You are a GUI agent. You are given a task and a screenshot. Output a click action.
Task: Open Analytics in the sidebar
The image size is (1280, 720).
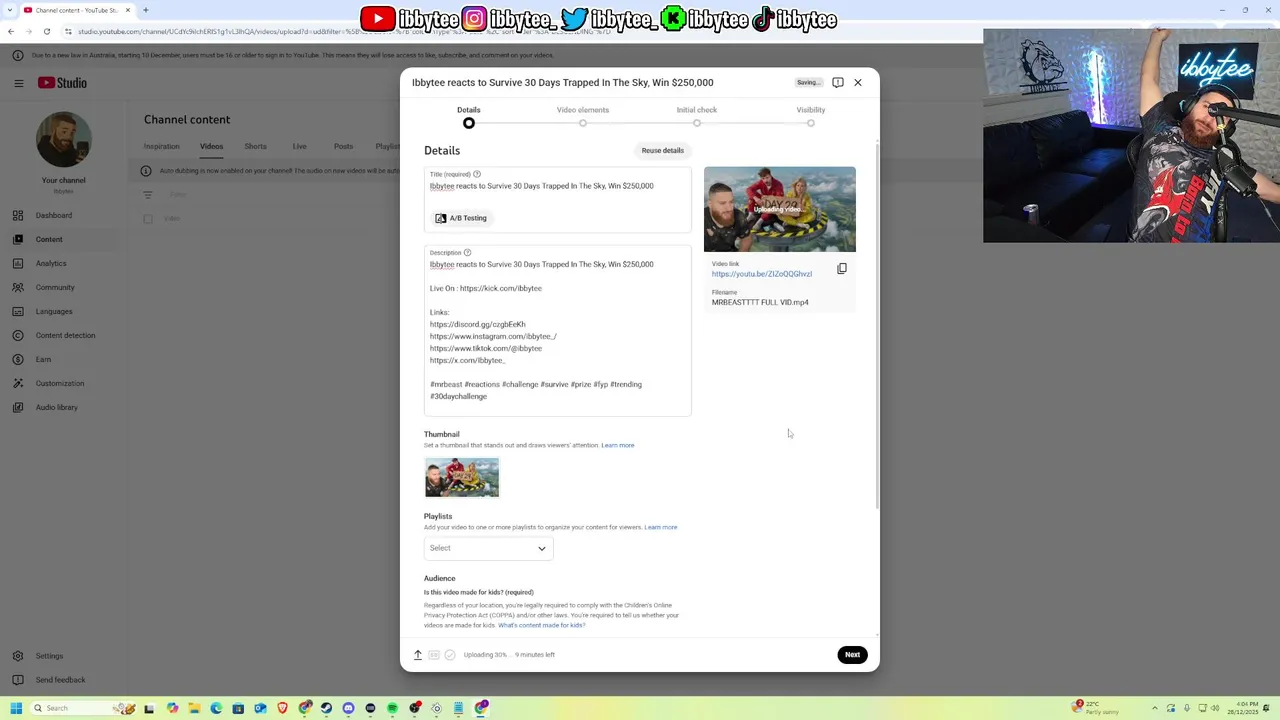pyautogui.click(x=51, y=263)
